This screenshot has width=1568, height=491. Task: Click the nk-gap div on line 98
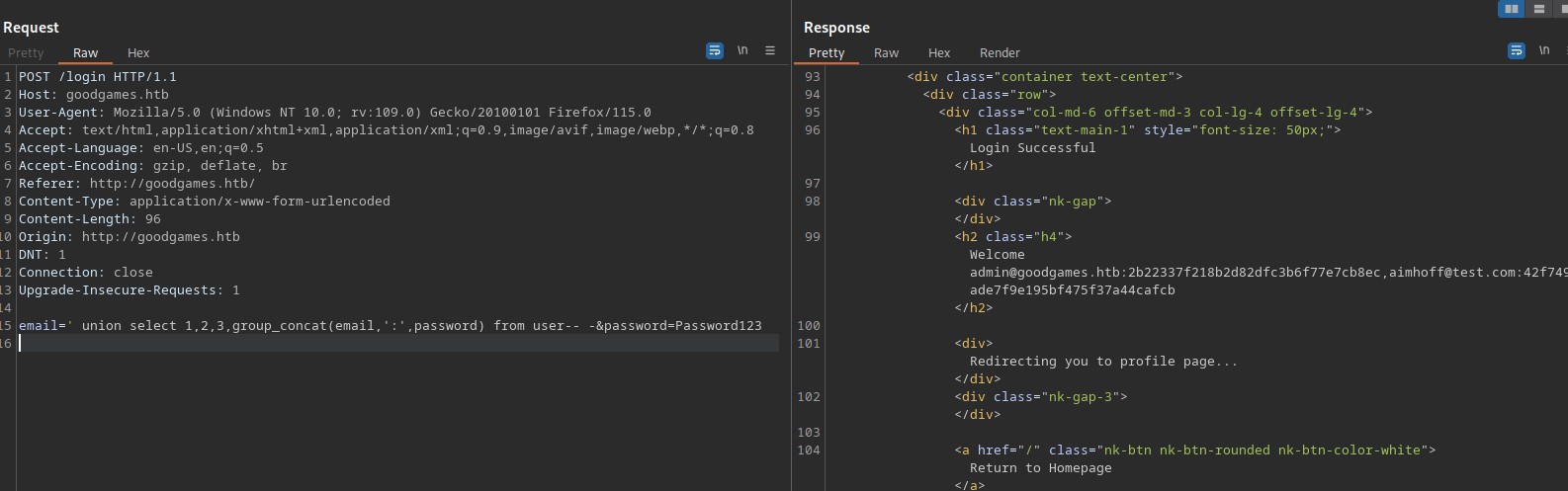tap(1033, 202)
